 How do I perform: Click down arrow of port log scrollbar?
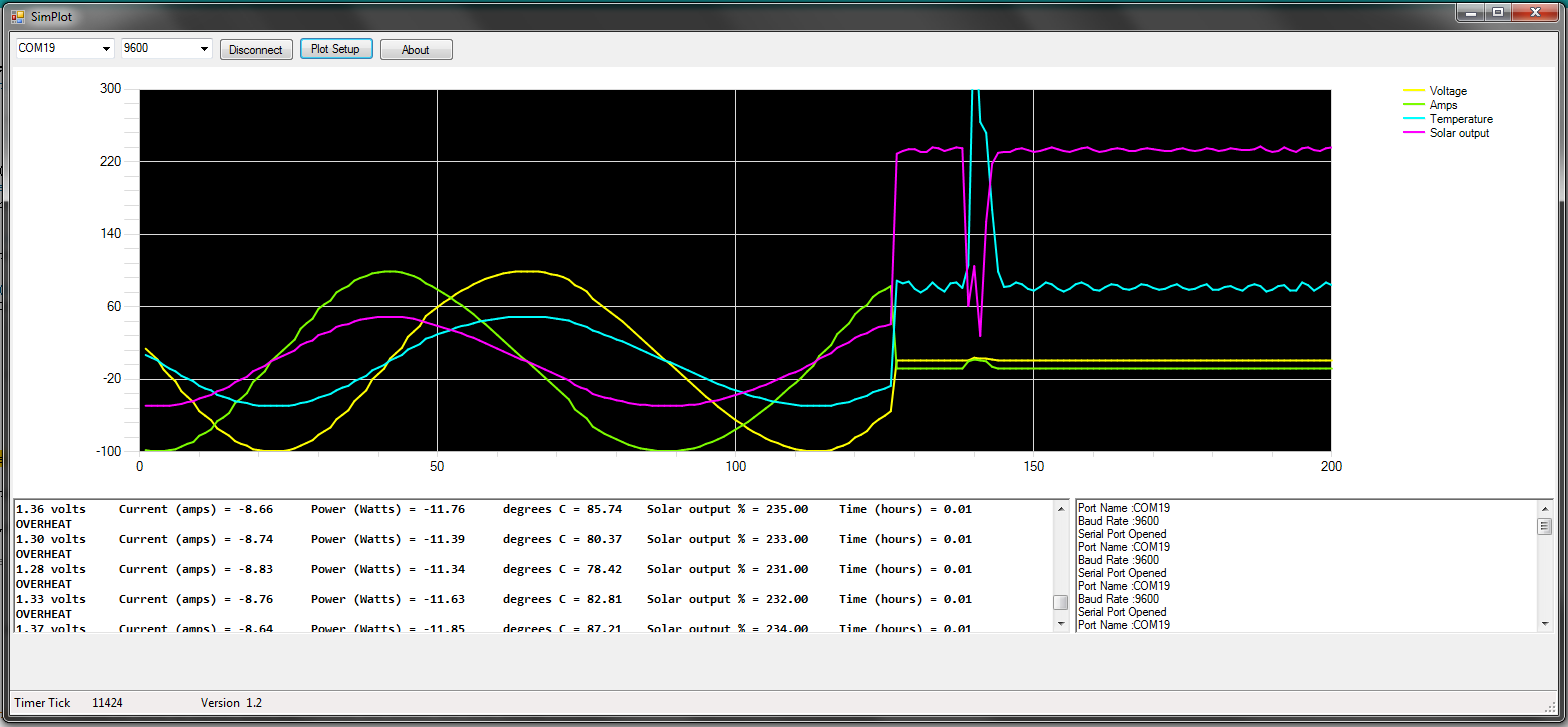pos(1545,623)
